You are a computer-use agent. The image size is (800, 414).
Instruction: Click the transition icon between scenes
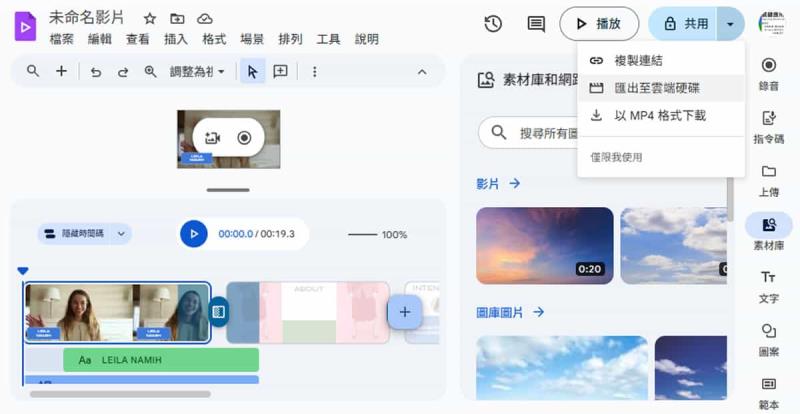point(218,312)
